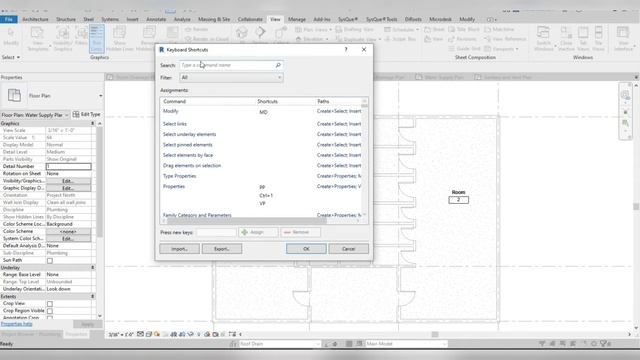
Task: Open Visibility/Graphics from the ribbon
Action: click(63, 38)
